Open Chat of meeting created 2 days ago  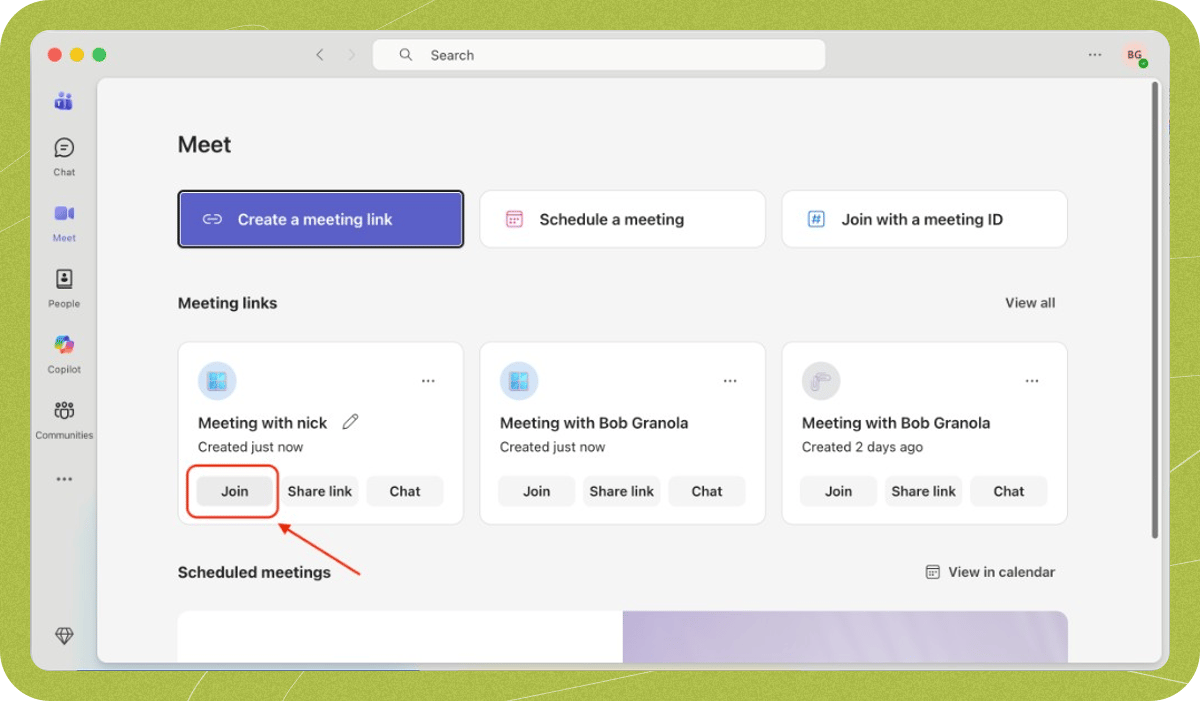coord(1009,491)
